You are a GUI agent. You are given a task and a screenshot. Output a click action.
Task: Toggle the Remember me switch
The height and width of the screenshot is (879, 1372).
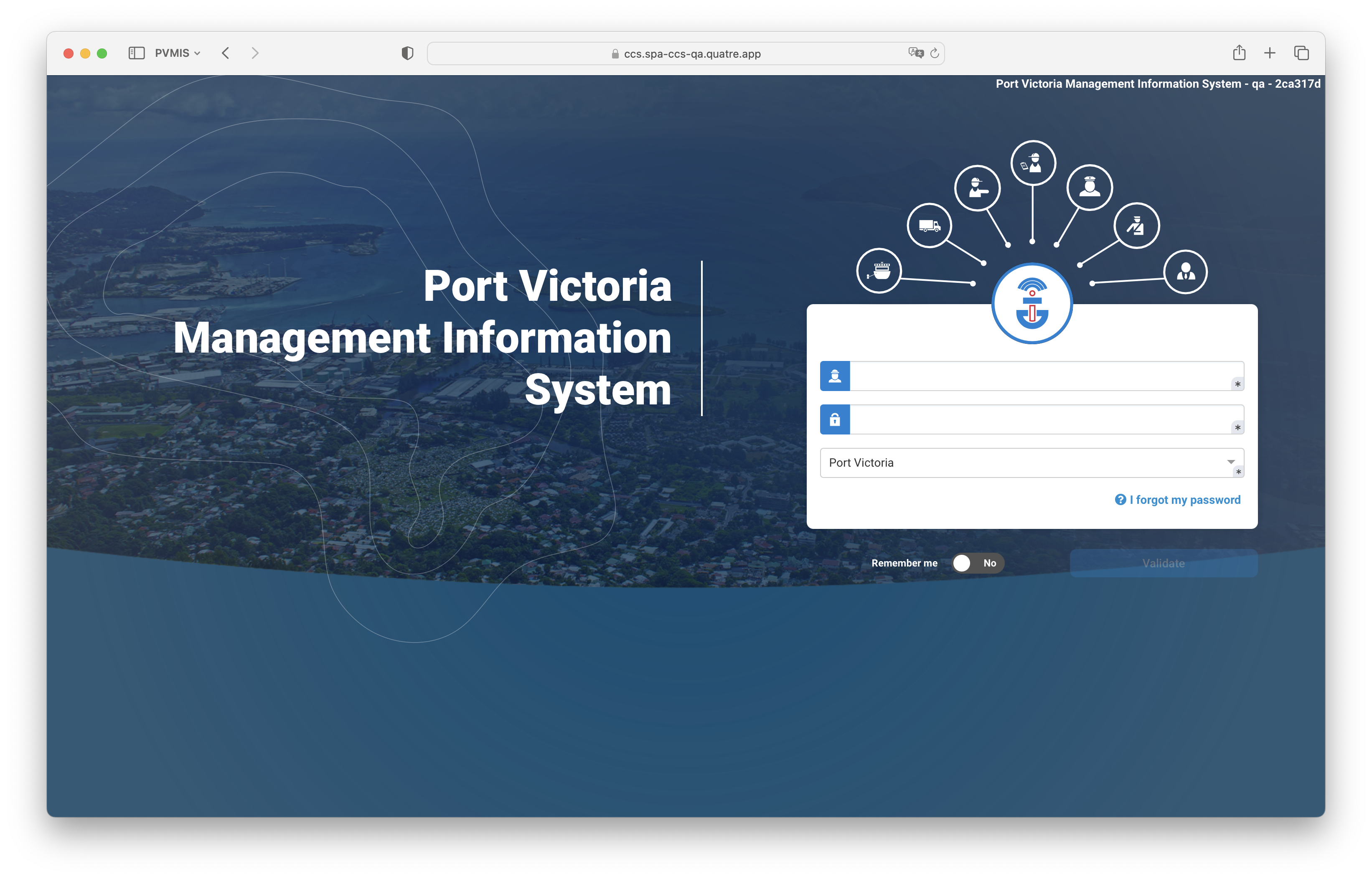coord(977,563)
